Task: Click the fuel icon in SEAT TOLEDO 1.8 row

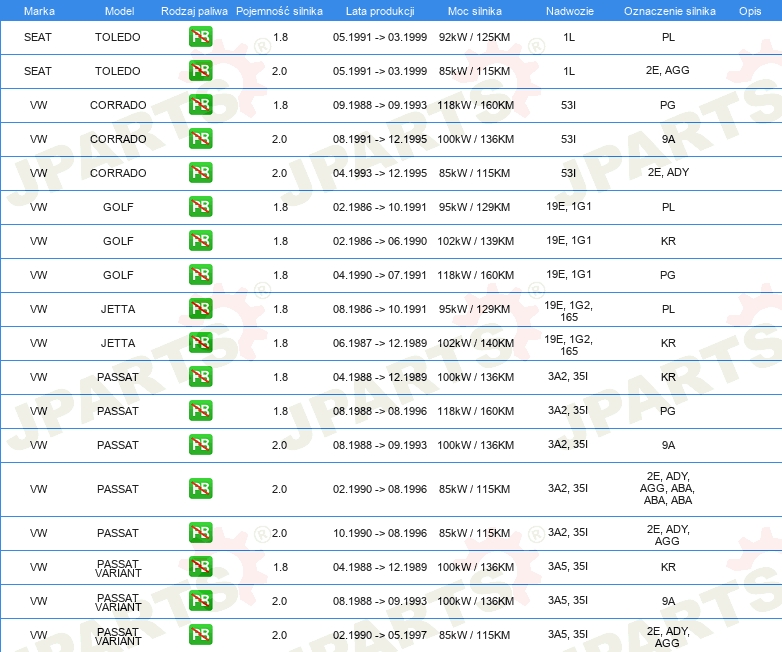Action: [x=200, y=37]
